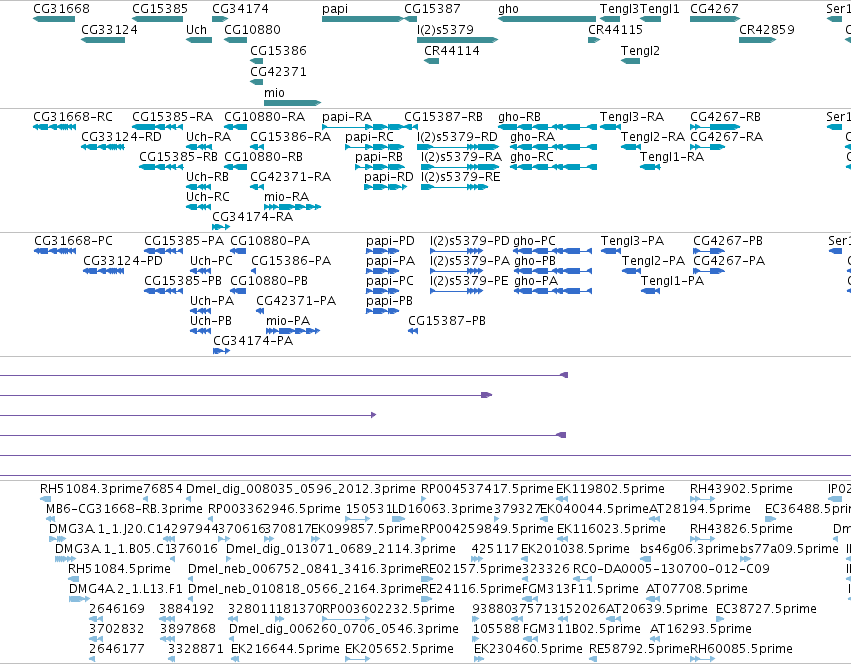Click EST RH60085.5prime
Image resolution: width=851 pixels, height=664 pixels.
(741, 649)
